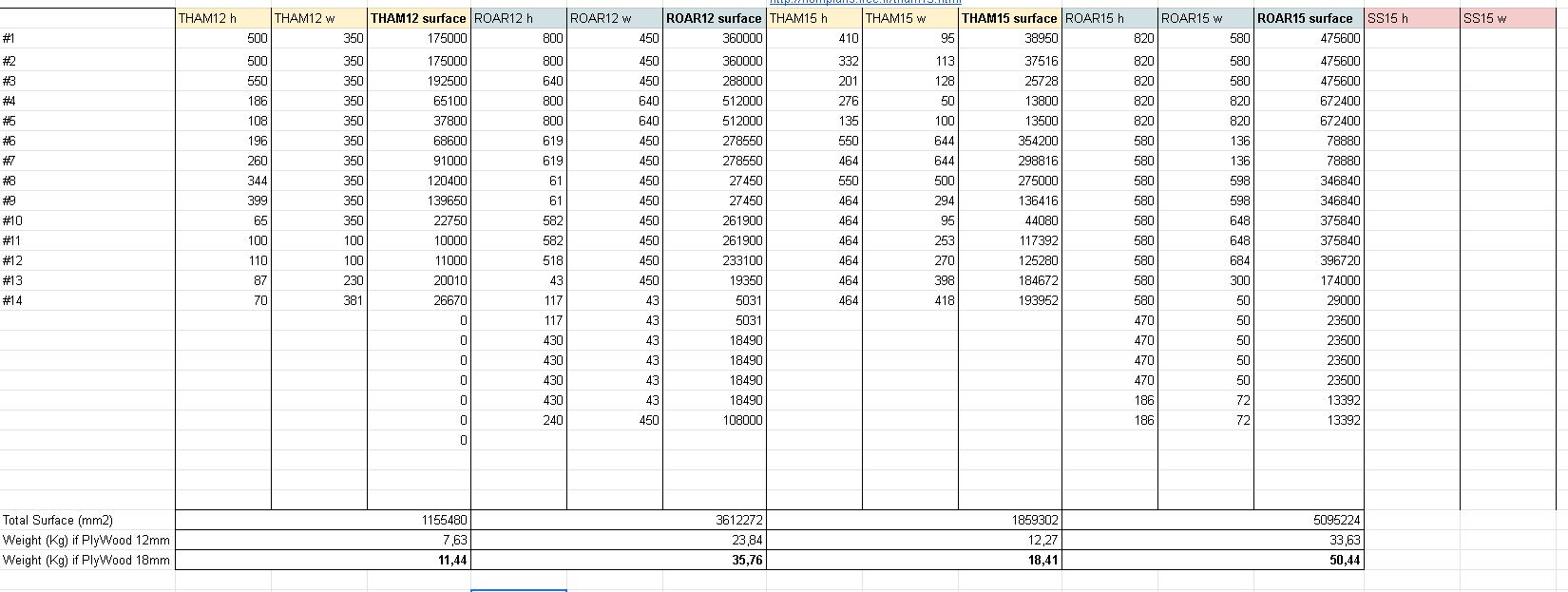Click the THAM15 h cell 332
Viewport: 1568px width, 592px height.
(x=814, y=61)
